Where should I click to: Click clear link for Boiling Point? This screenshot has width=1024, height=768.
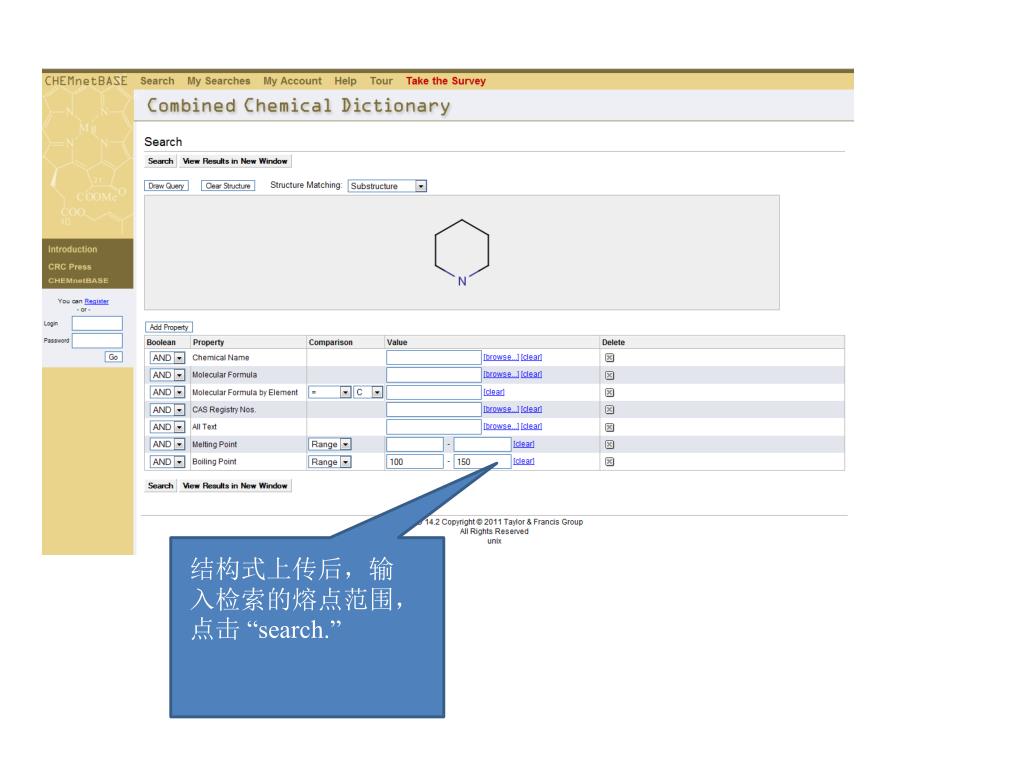(524, 461)
